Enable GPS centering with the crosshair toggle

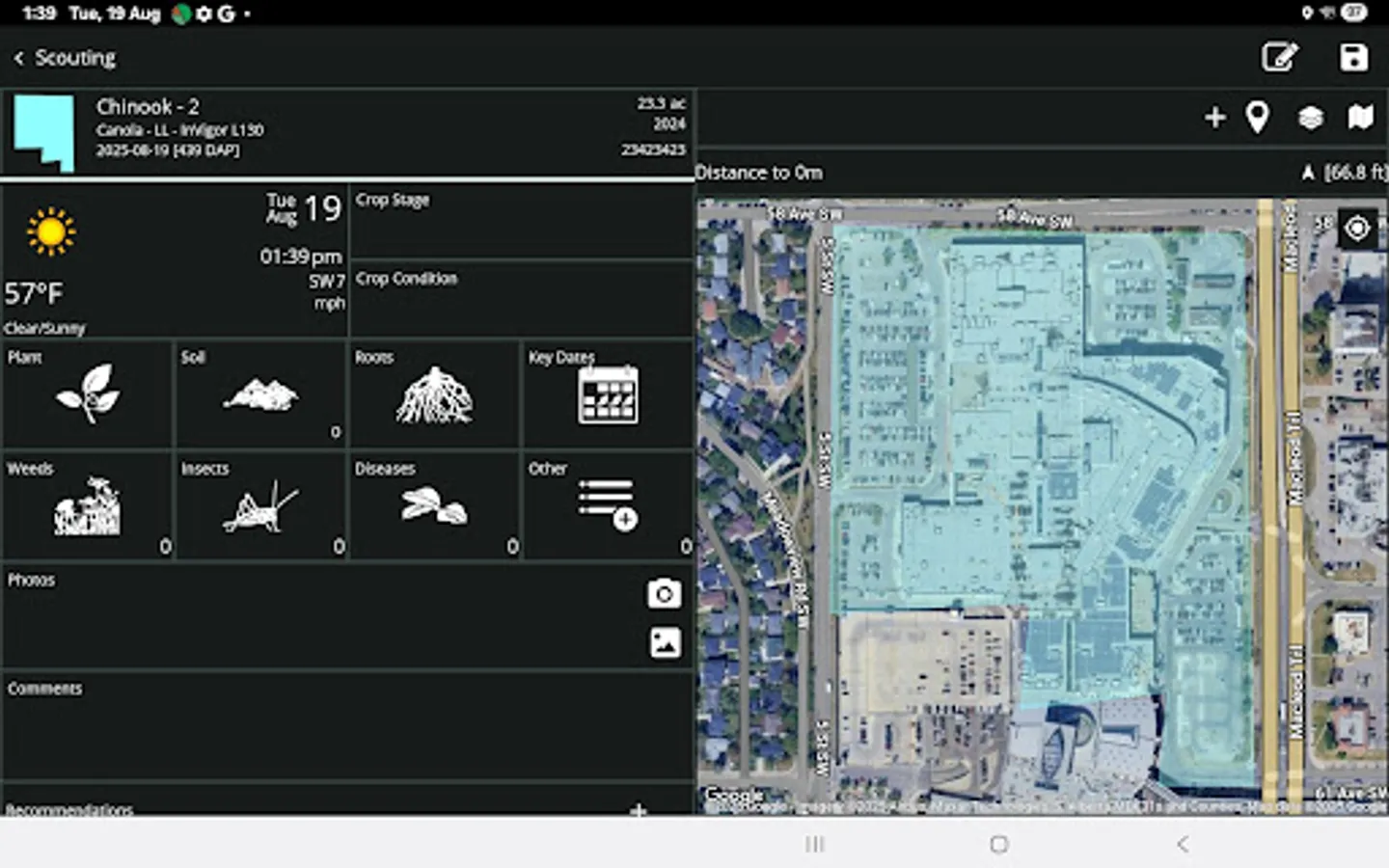tap(1358, 228)
